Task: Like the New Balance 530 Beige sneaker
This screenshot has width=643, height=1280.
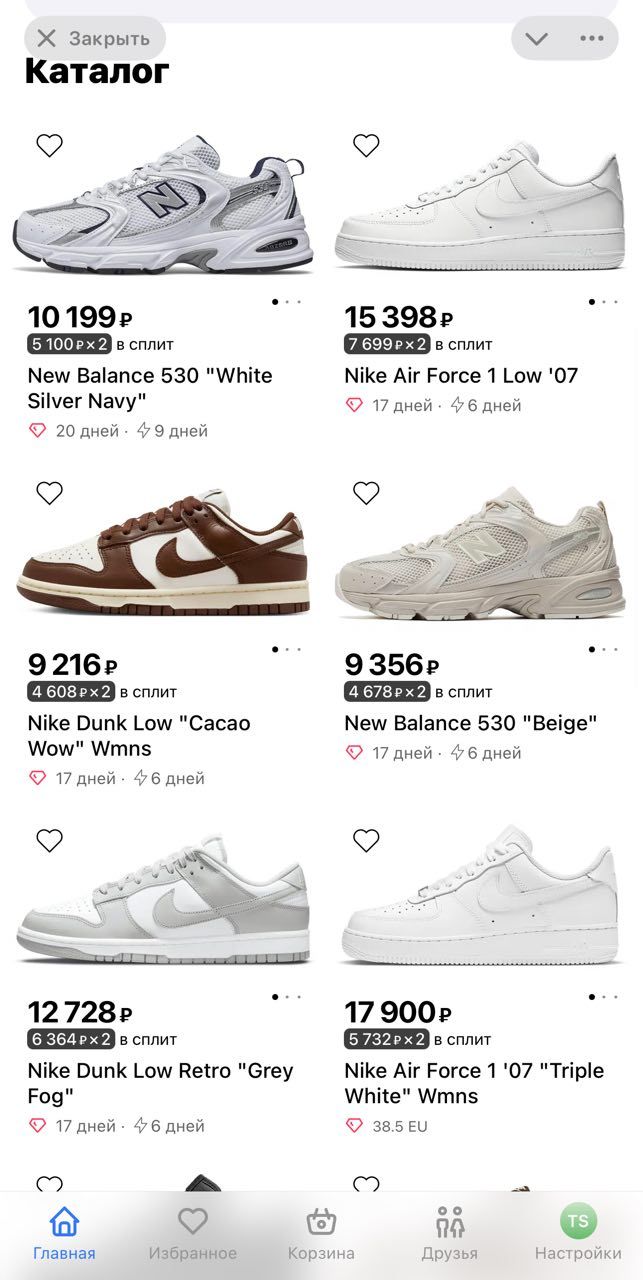Action: click(366, 493)
